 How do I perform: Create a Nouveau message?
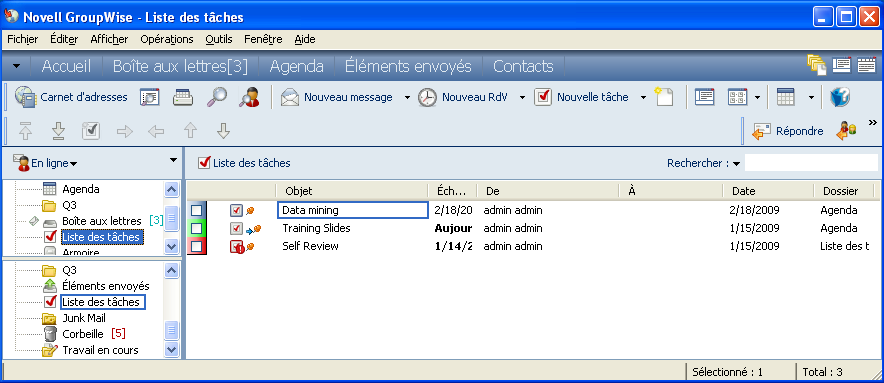click(337, 97)
